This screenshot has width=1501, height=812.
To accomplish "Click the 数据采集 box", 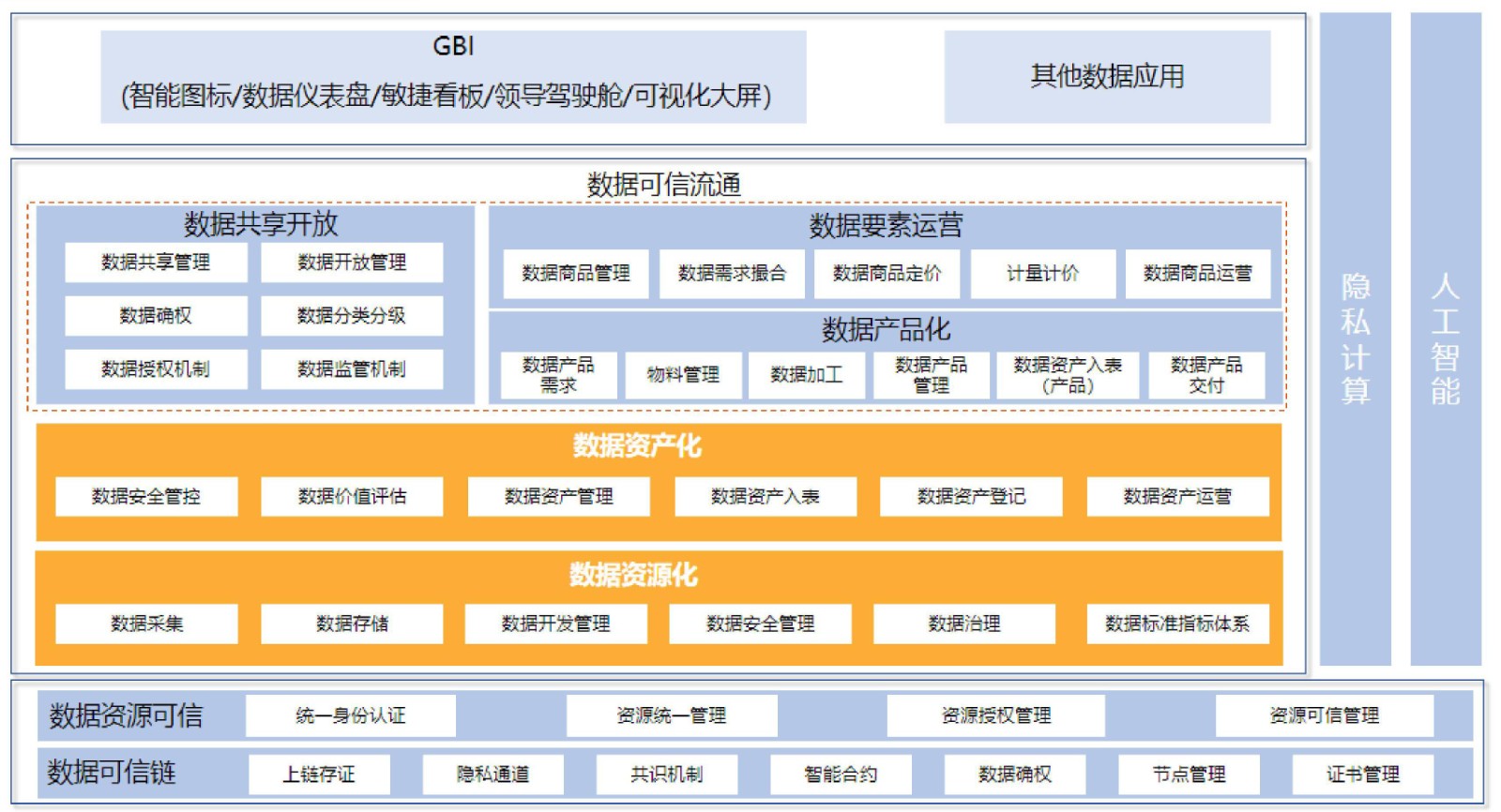I will point(146,624).
